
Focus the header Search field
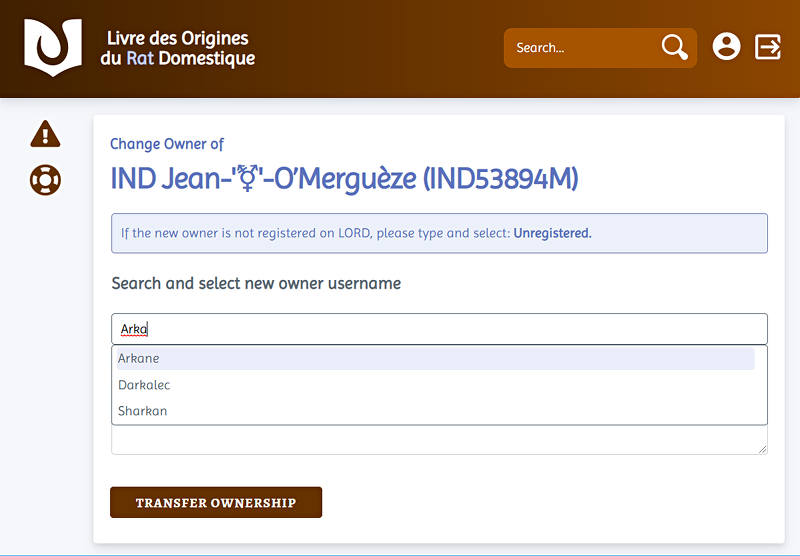point(580,48)
